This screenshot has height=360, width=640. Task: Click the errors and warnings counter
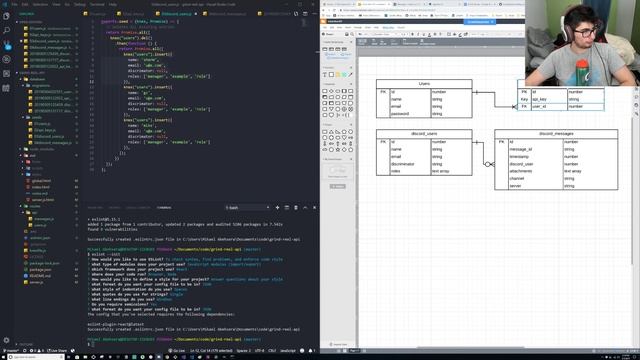[36, 351]
